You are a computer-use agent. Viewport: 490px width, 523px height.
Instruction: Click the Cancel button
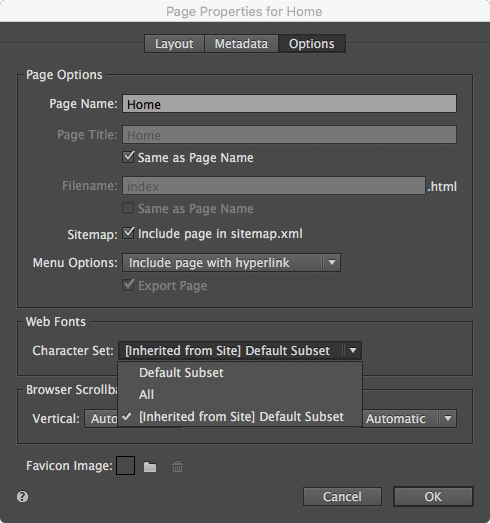coord(342,497)
